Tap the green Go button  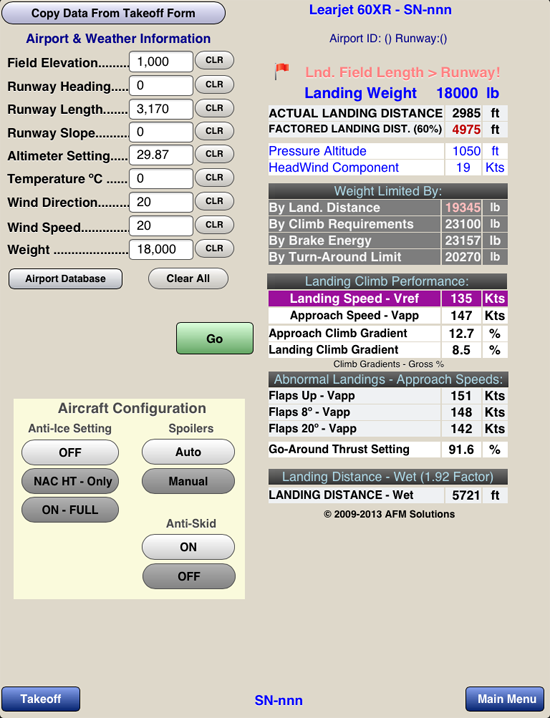(x=215, y=338)
